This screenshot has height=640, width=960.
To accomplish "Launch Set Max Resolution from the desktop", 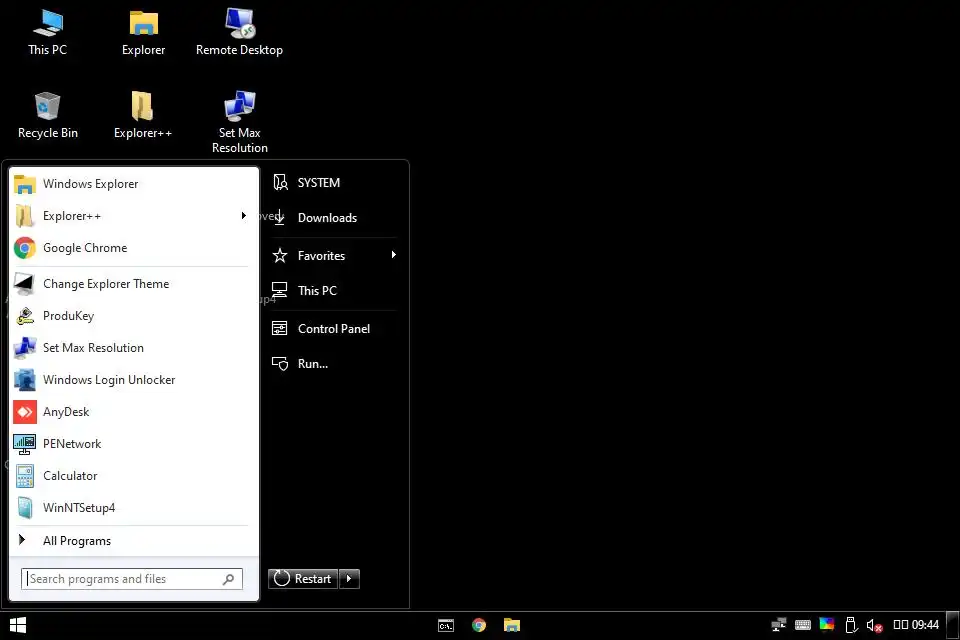I will (239, 122).
